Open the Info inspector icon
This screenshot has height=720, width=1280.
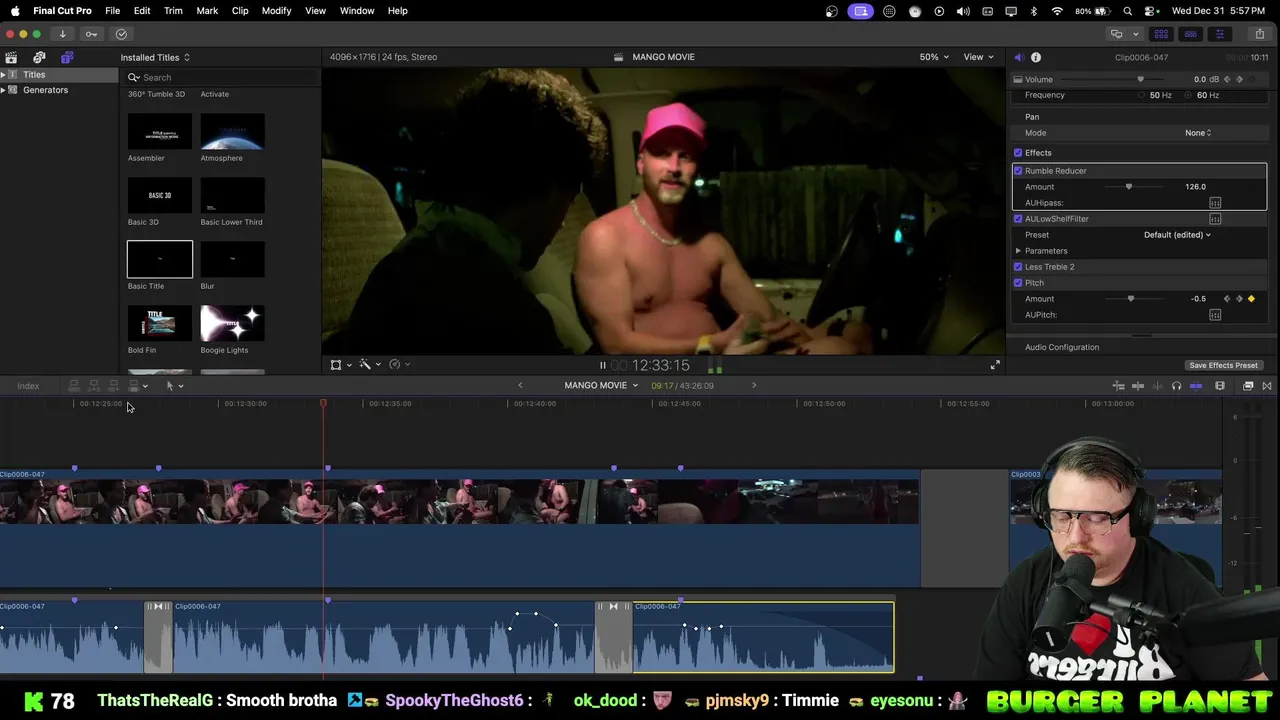[x=1036, y=57]
